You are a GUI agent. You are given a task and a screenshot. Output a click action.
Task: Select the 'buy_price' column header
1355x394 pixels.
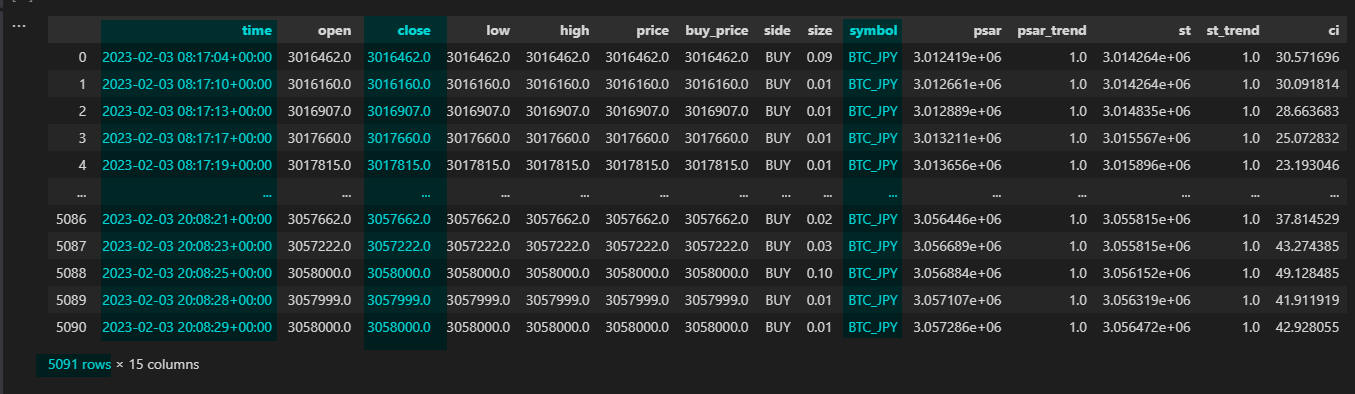click(x=716, y=31)
